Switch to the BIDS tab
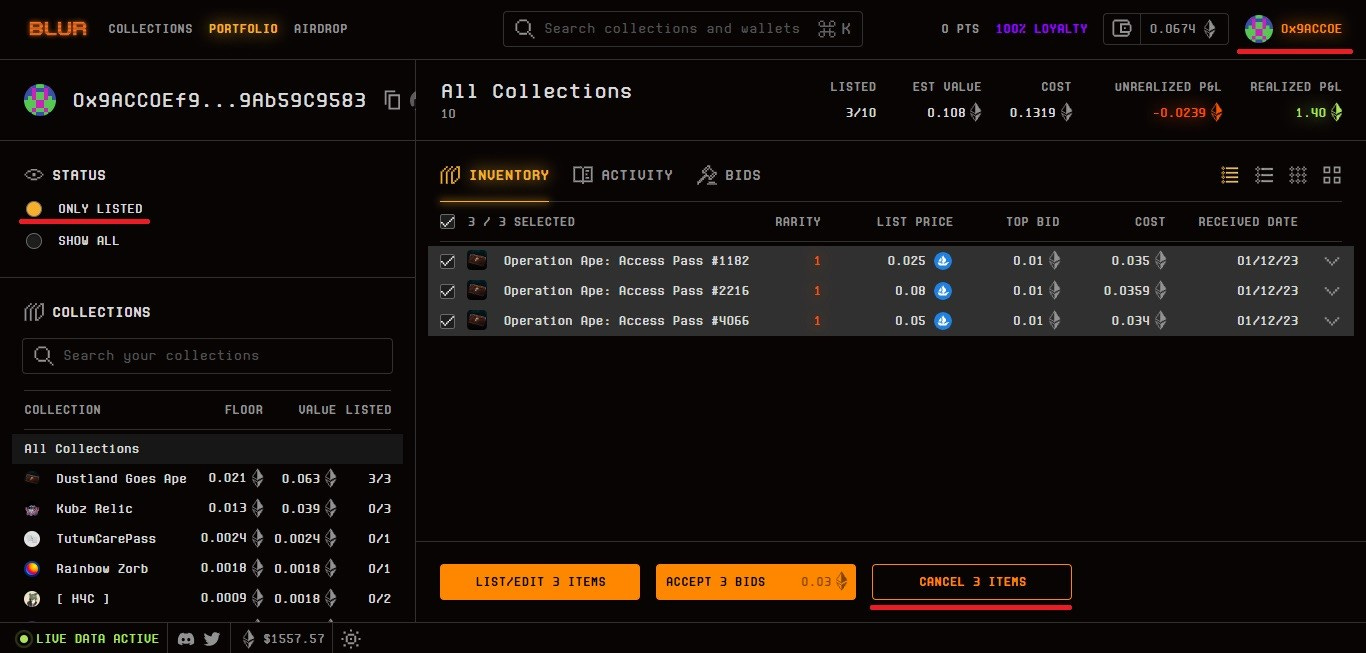This screenshot has height=653, width=1366. pyautogui.click(x=729, y=175)
